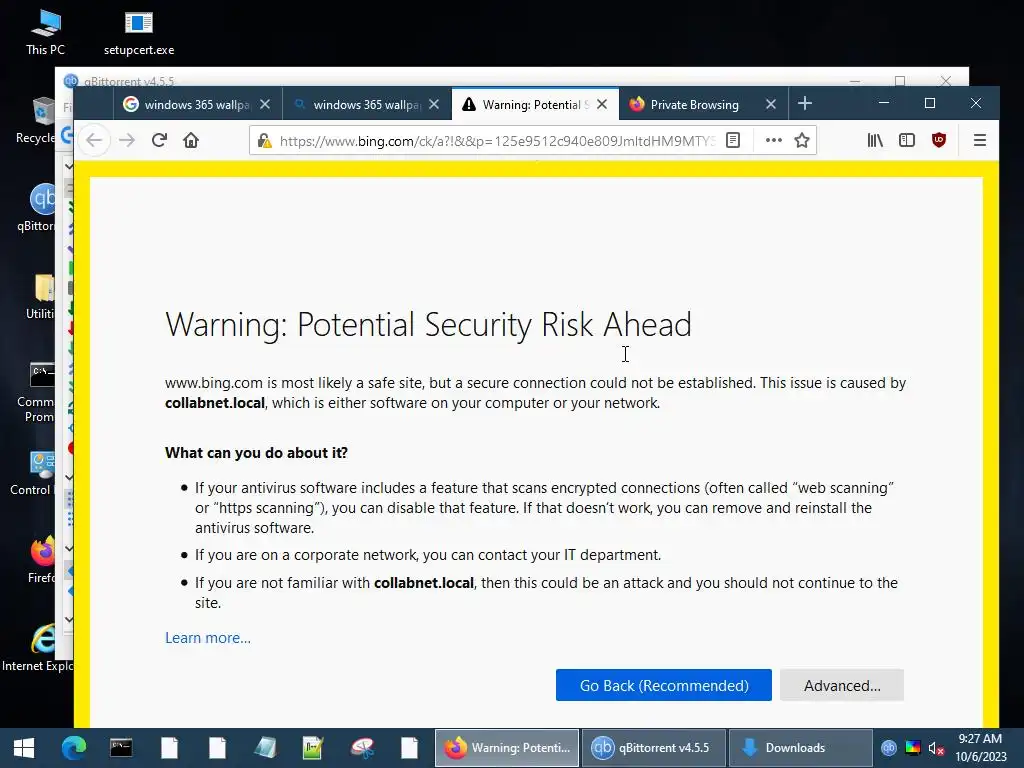
Task: Open the connection not secure lock icon
Action: tap(264, 141)
